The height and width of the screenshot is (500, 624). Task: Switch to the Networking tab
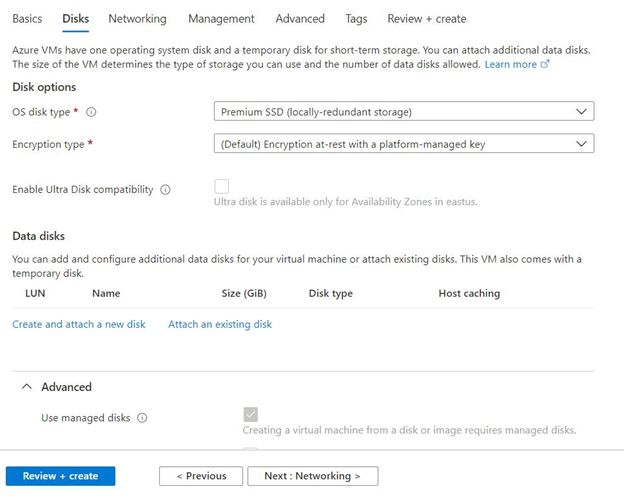137,19
